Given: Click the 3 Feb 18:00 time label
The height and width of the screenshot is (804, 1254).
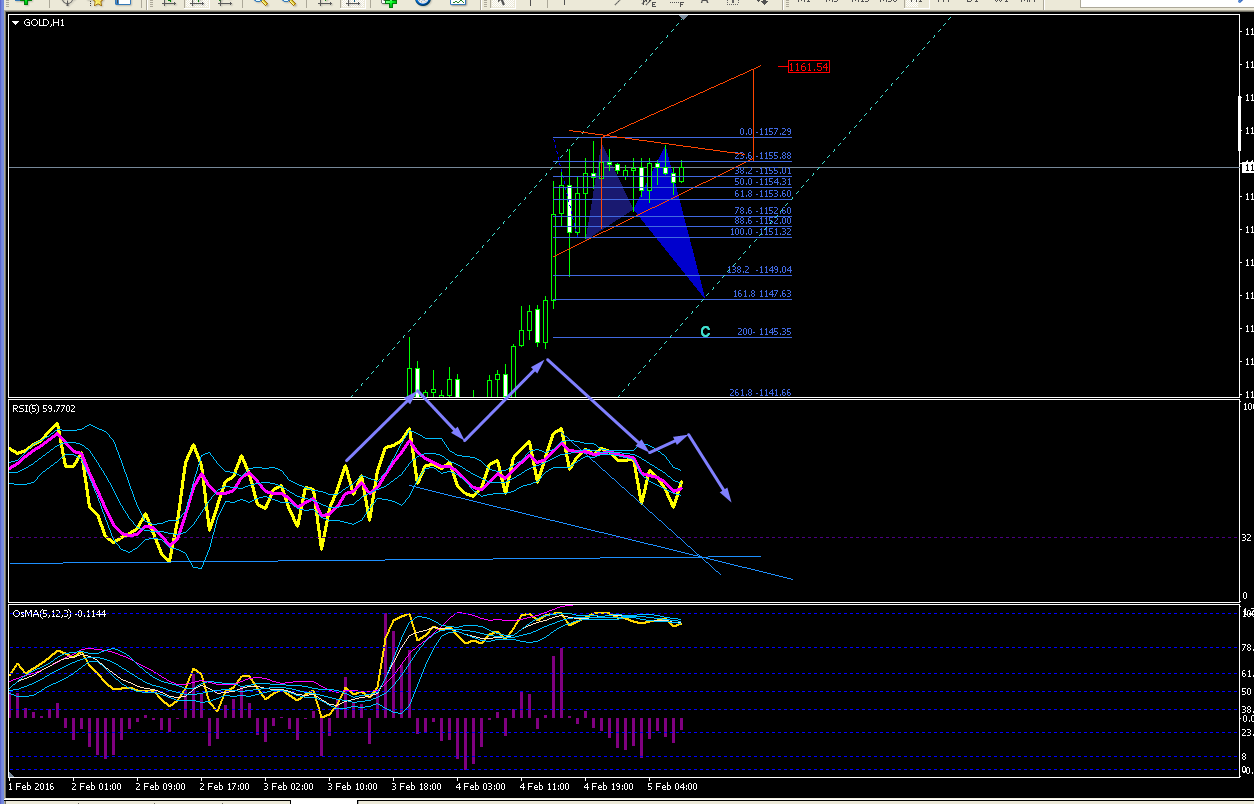Looking at the screenshot, I should (417, 787).
